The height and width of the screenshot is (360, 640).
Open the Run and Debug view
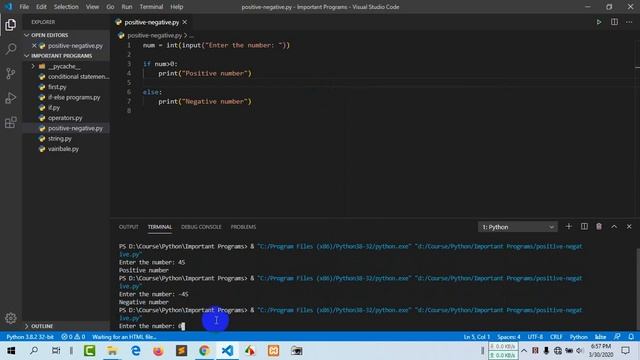[x=11, y=98]
